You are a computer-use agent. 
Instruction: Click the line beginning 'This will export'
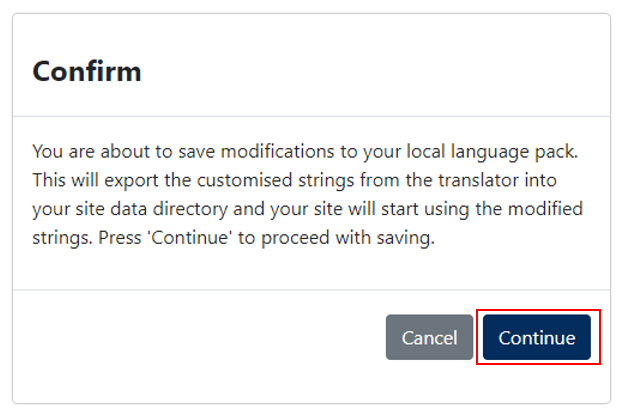(x=294, y=180)
